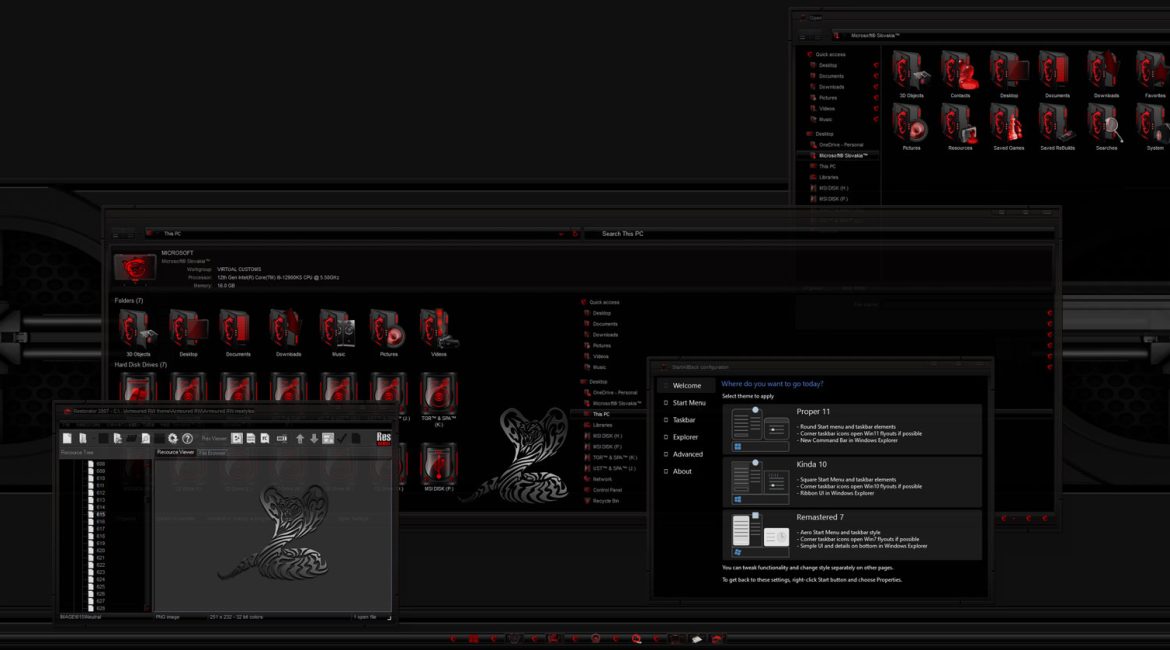Choose the Remastered 7 theme
The width and height of the screenshot is (1170, 650).
851,535
